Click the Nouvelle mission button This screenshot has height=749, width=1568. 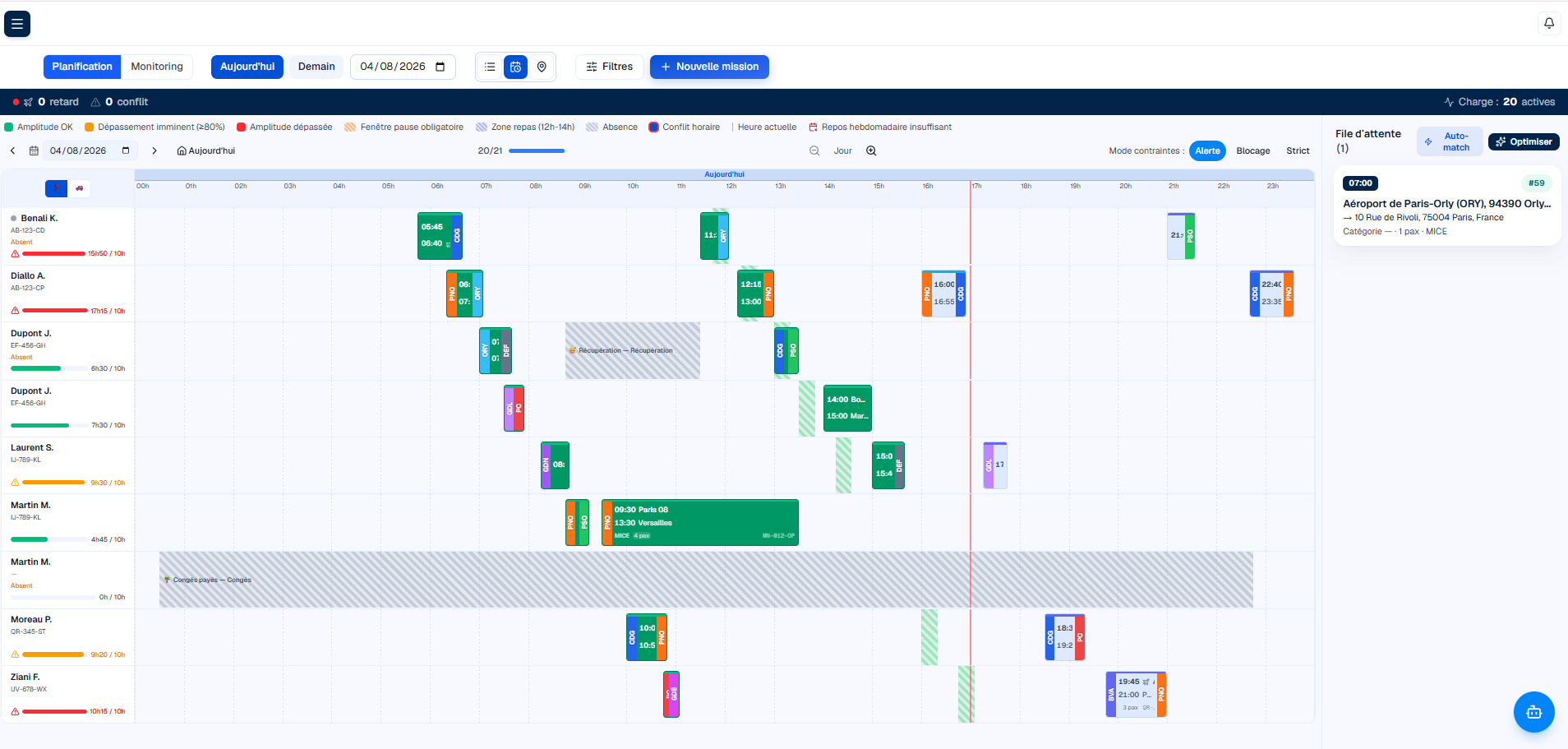pyautogui.click(x=709, y=67)
